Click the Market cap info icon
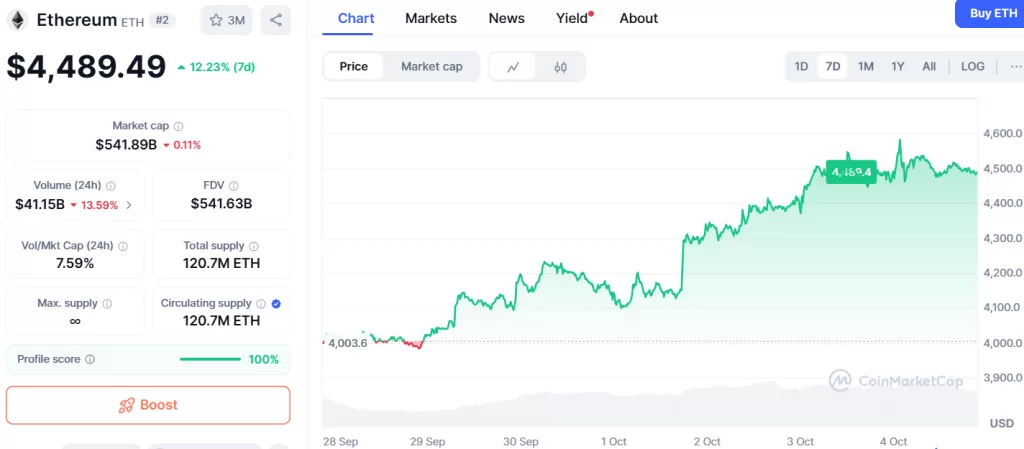Screen dimensions: 1024x449 click(x=179, y=127)
